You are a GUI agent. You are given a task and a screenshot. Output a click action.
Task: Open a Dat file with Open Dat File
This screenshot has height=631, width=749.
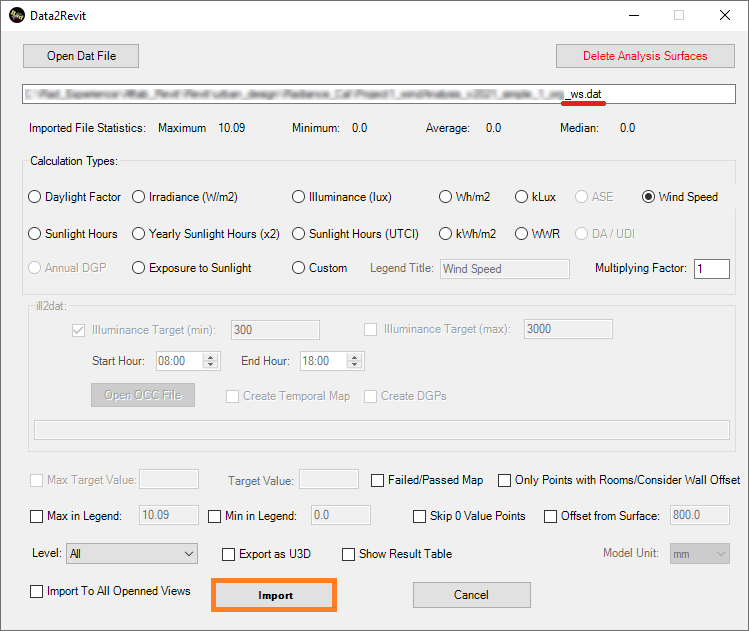[x=81, y=56]
